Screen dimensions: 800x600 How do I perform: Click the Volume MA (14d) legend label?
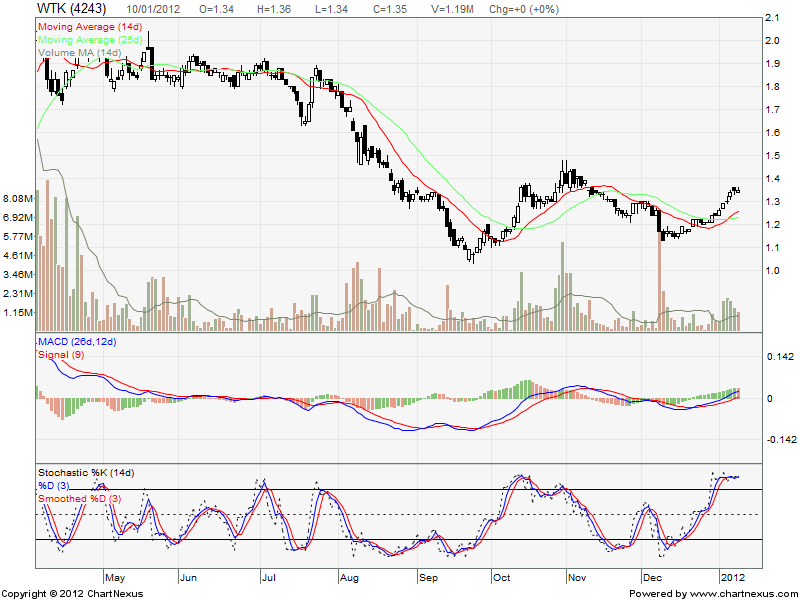tap(79, 52)
